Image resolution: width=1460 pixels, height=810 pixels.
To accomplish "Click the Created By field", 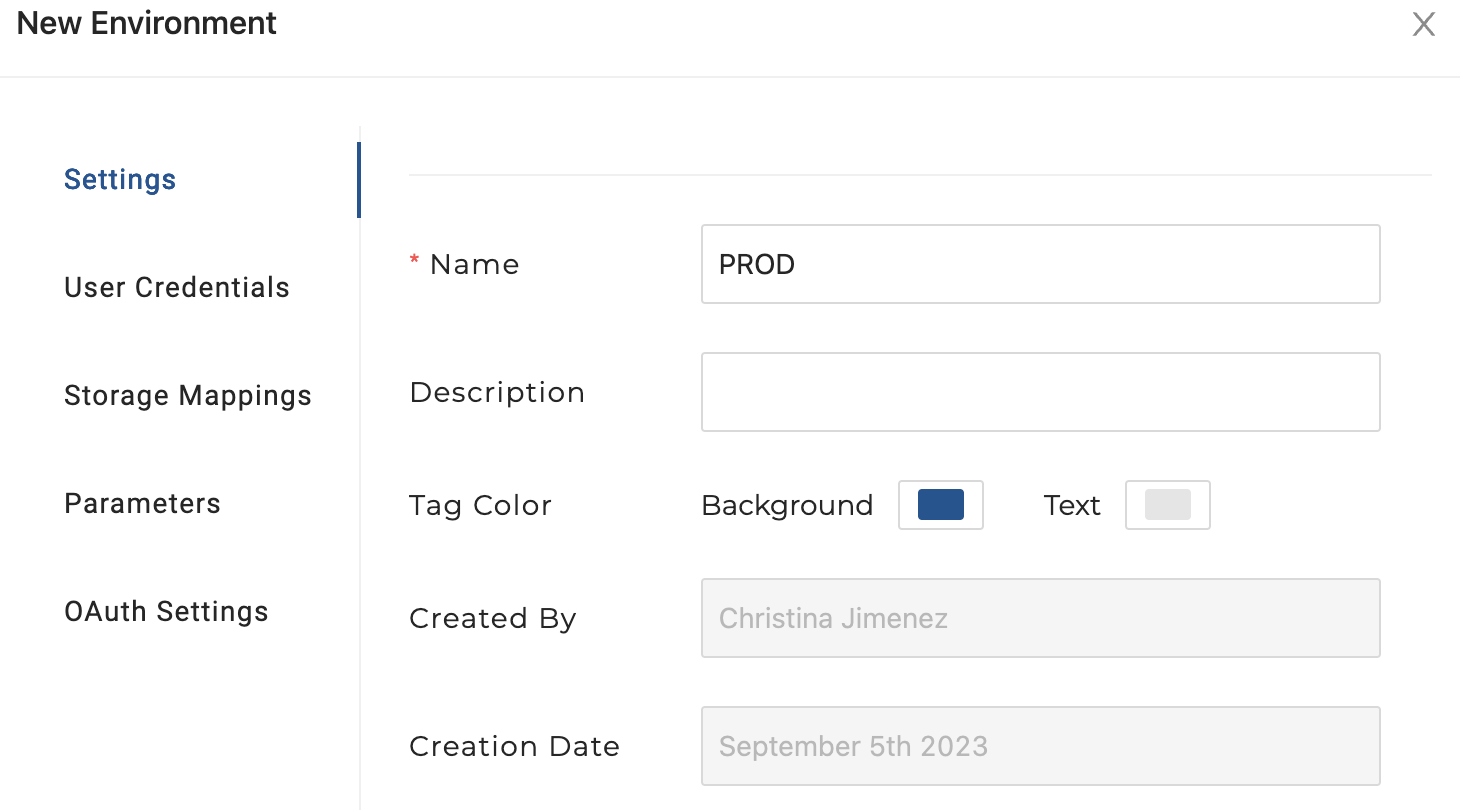I will 1040,618.
